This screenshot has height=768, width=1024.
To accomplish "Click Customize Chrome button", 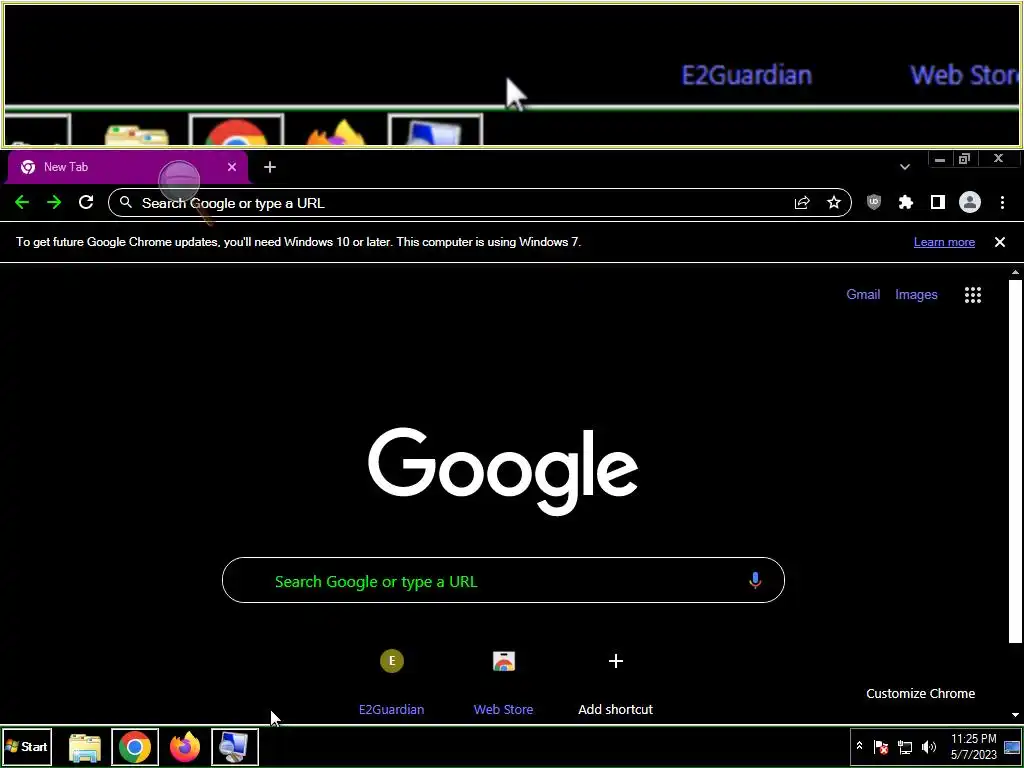I will pos(920,694).
